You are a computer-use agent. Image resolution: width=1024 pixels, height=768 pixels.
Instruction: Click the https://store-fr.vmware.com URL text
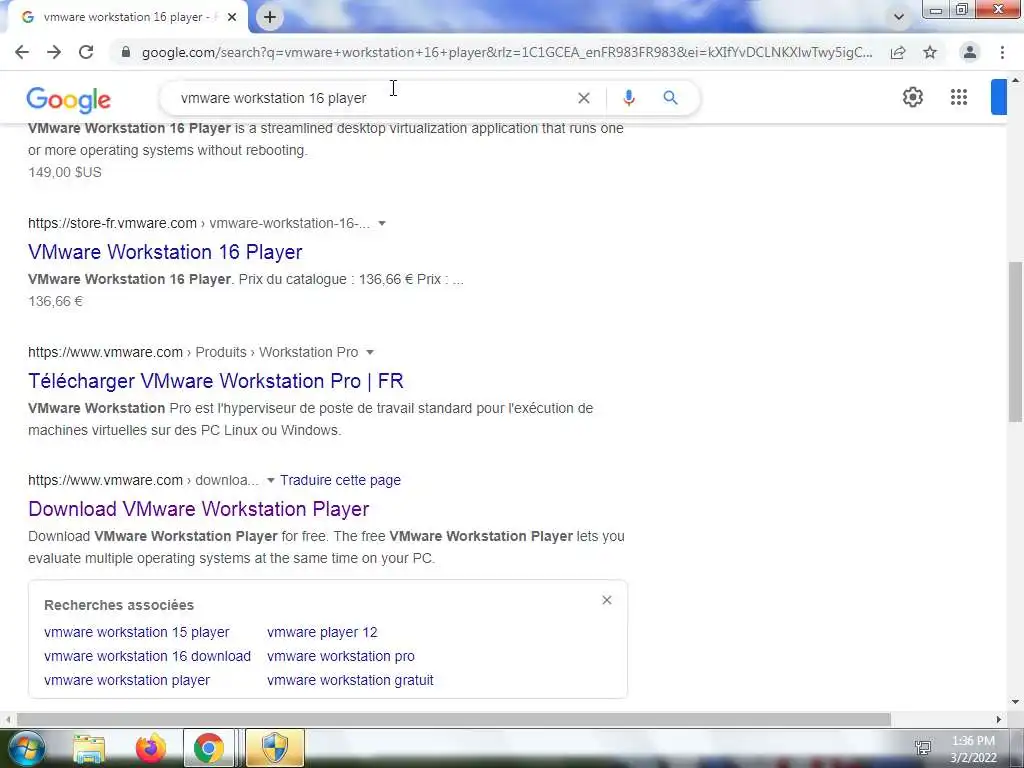[x=112, y=223]
